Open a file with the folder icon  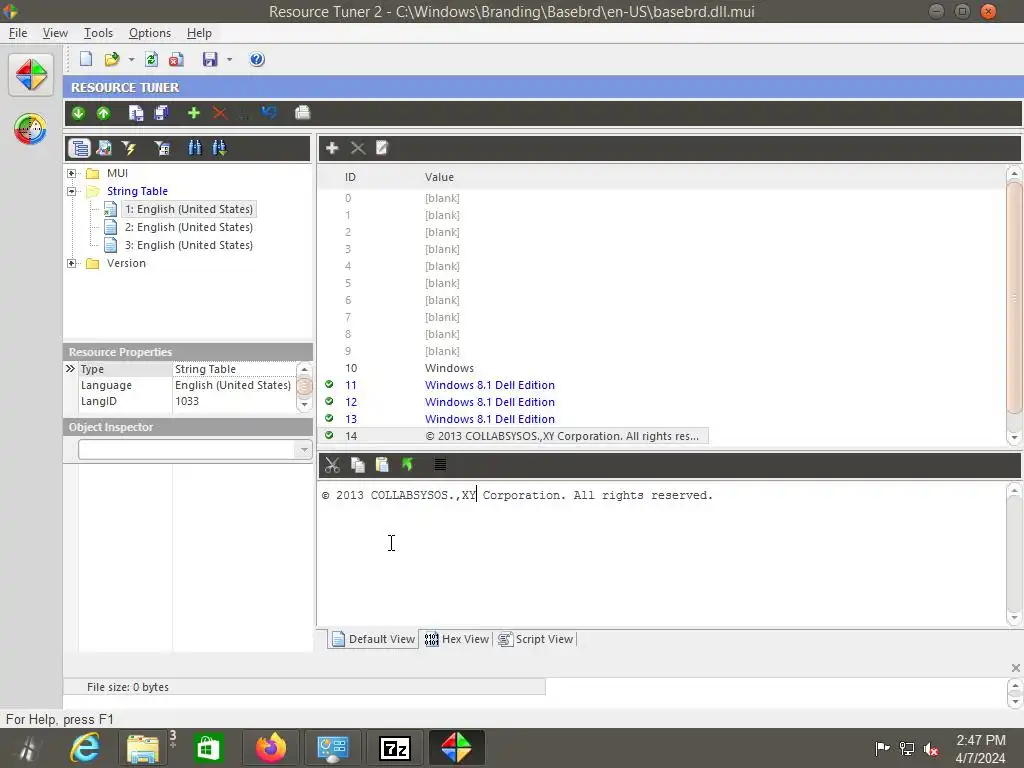(112, 59)
